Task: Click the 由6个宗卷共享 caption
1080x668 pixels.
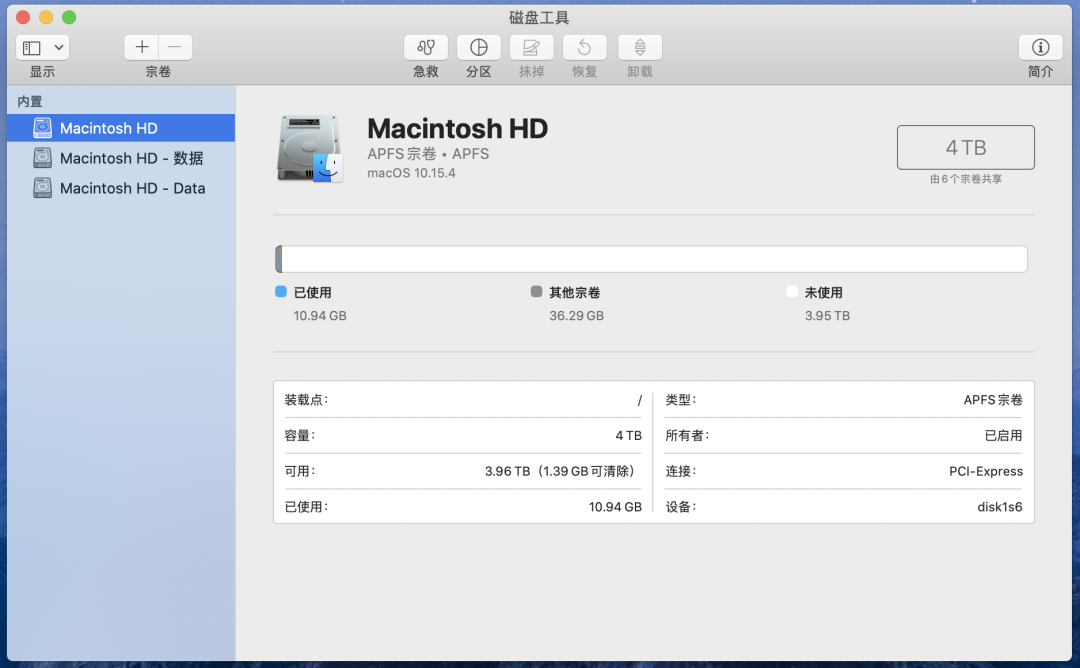Action: pyautogui.click(x=966, y=179)
